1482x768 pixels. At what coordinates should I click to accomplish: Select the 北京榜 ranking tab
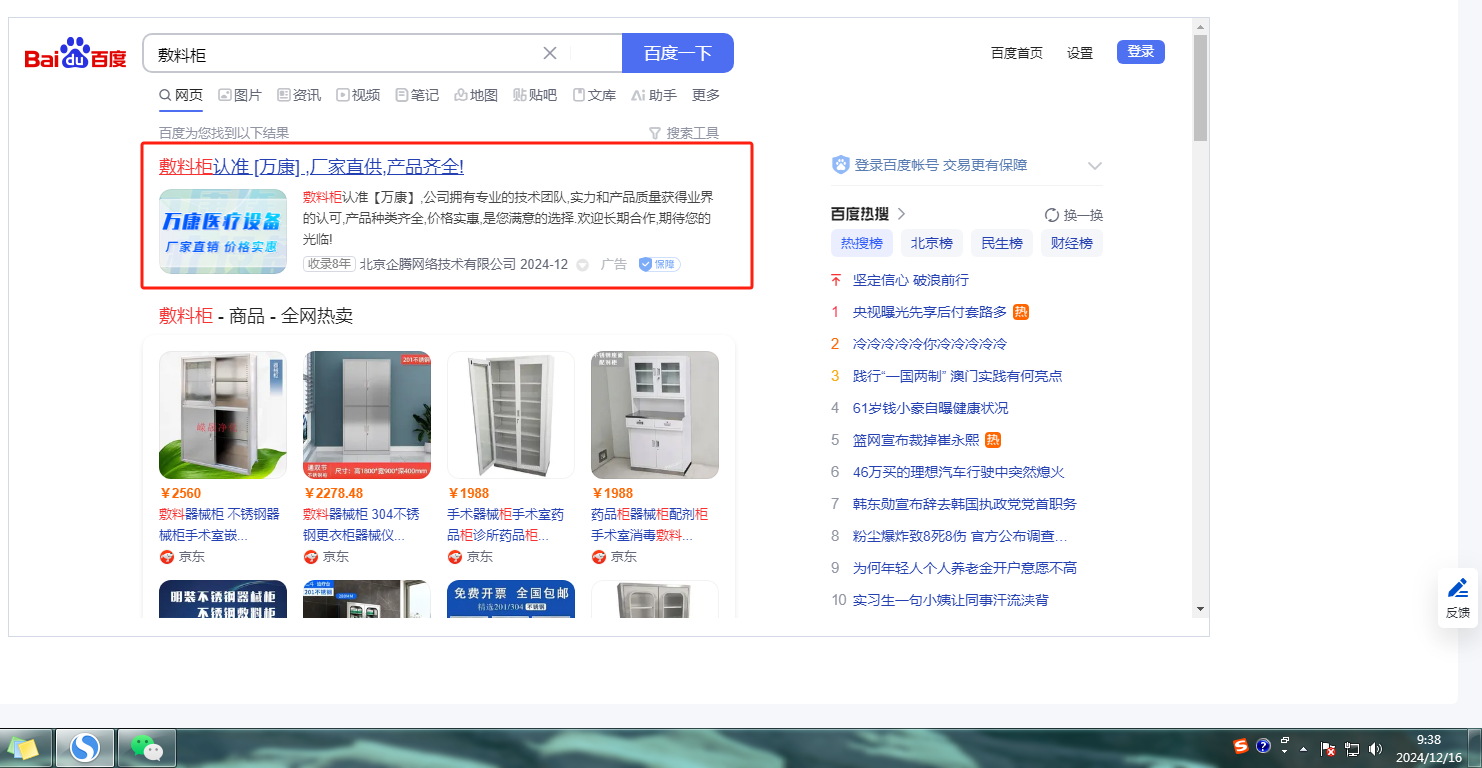[932, 243]
